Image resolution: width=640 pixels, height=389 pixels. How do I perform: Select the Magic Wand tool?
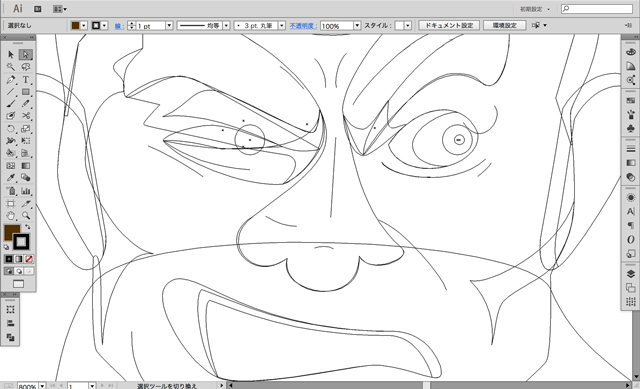[x=11, y=67]
